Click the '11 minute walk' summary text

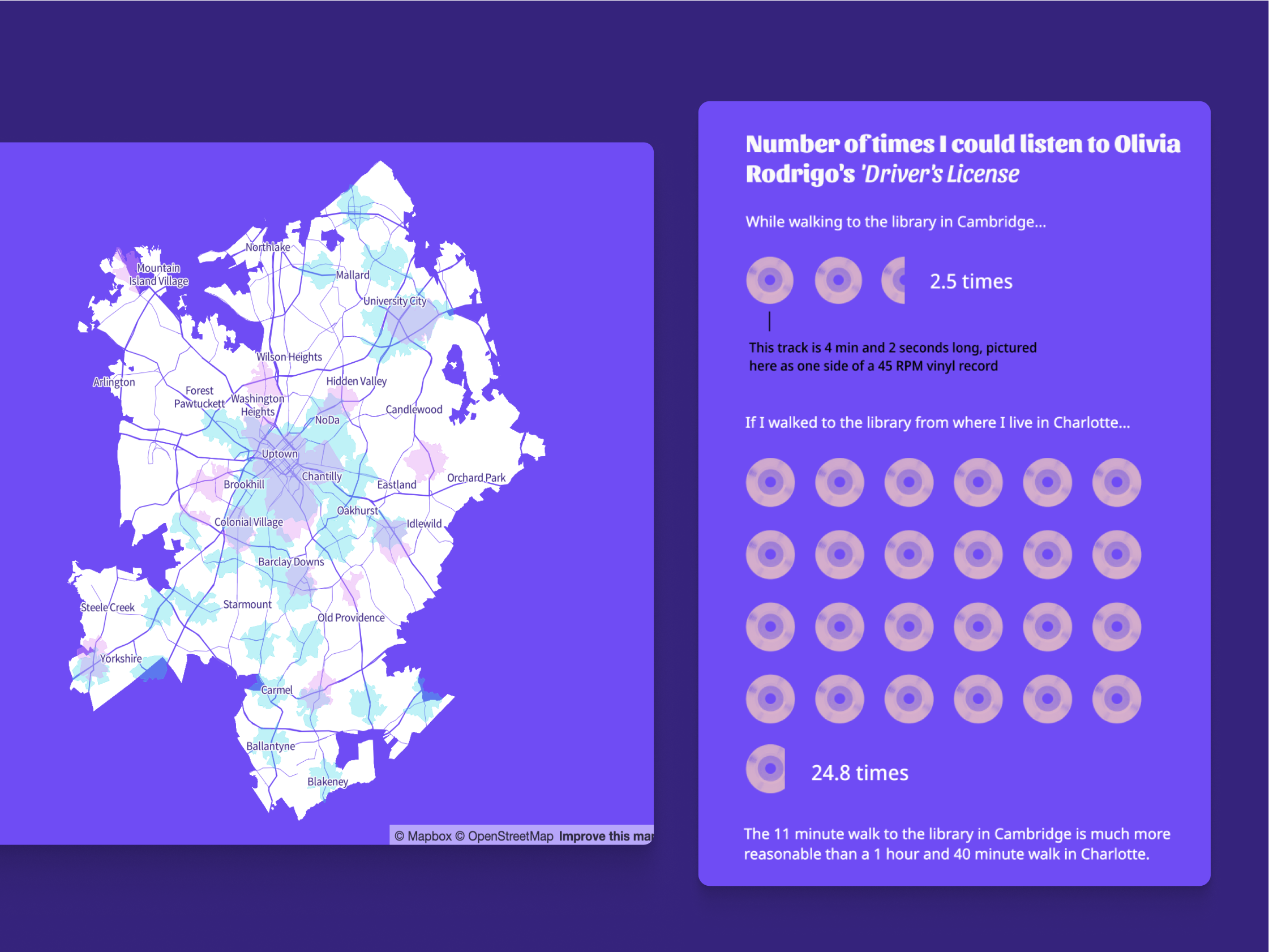[x=957, y=844]
